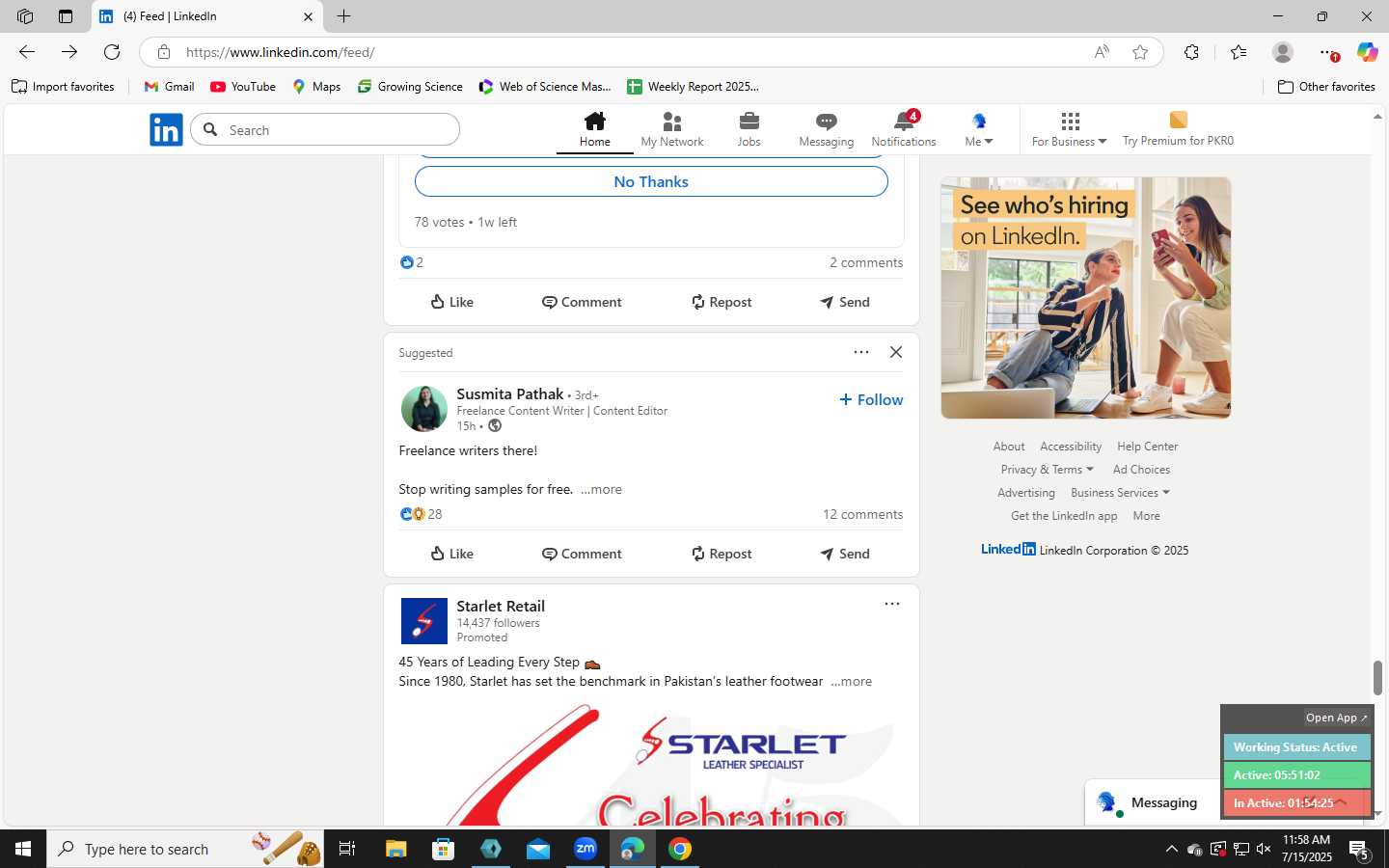Expand Susmita's post with ...more
The image size is (1389, 868).
click(x=601, y=489)
